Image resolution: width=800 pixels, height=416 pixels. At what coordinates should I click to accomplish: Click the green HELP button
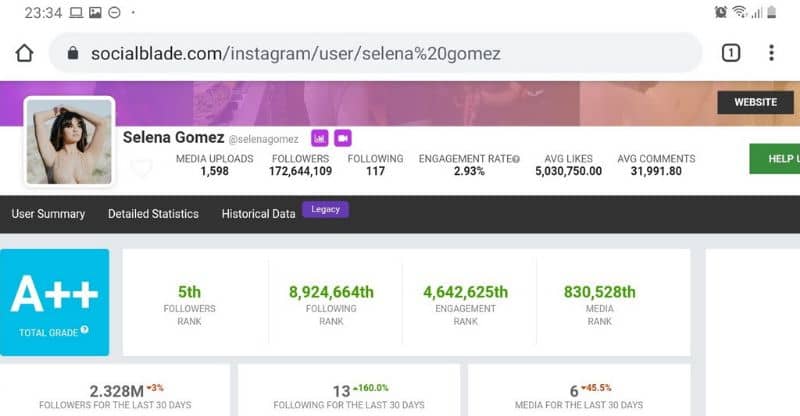point(775,159)
